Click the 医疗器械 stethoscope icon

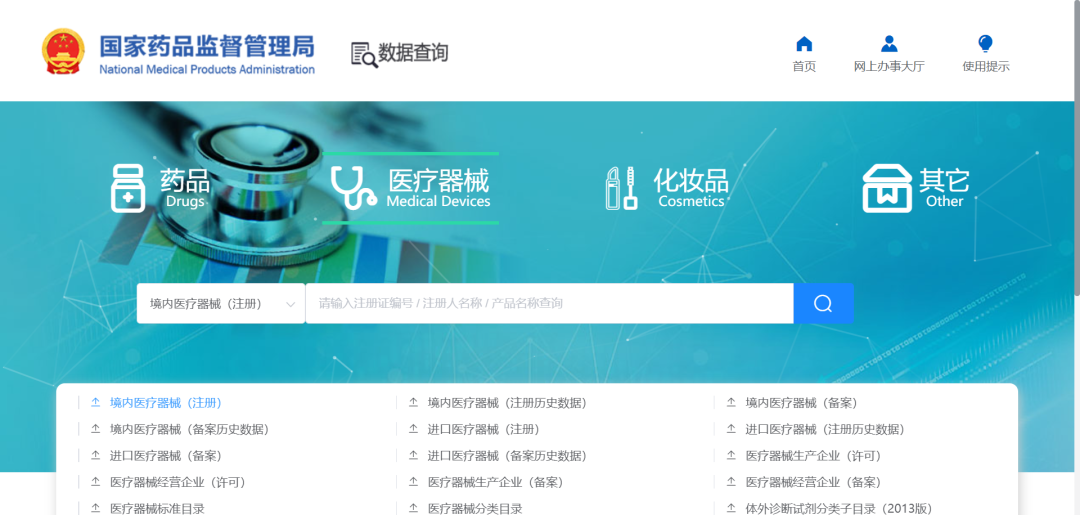(352, 188)
